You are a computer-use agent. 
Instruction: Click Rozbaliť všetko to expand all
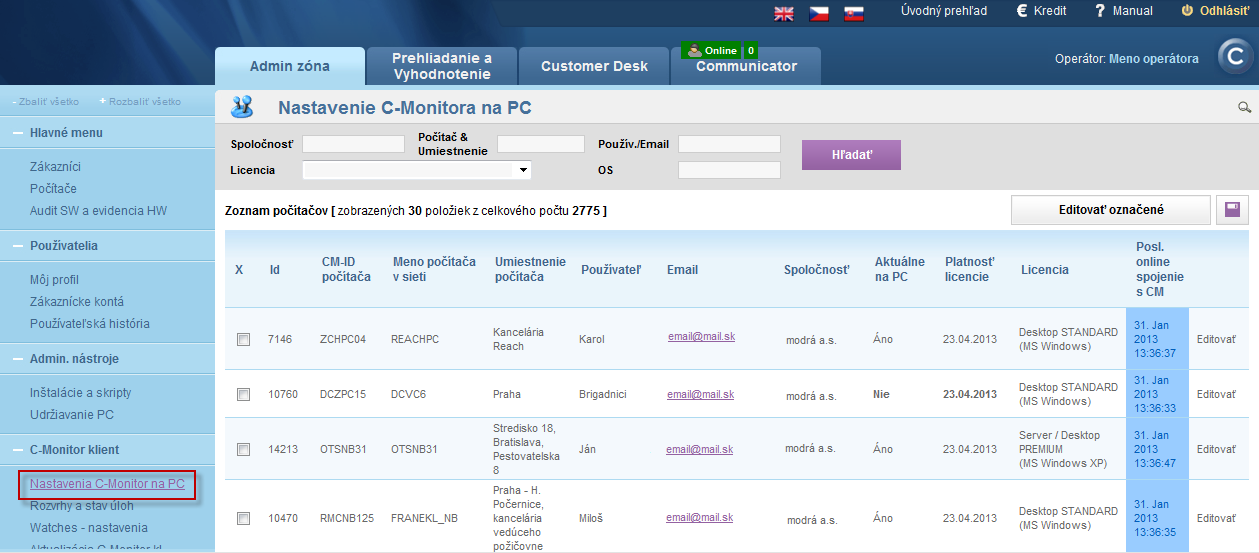click(141, 101)
